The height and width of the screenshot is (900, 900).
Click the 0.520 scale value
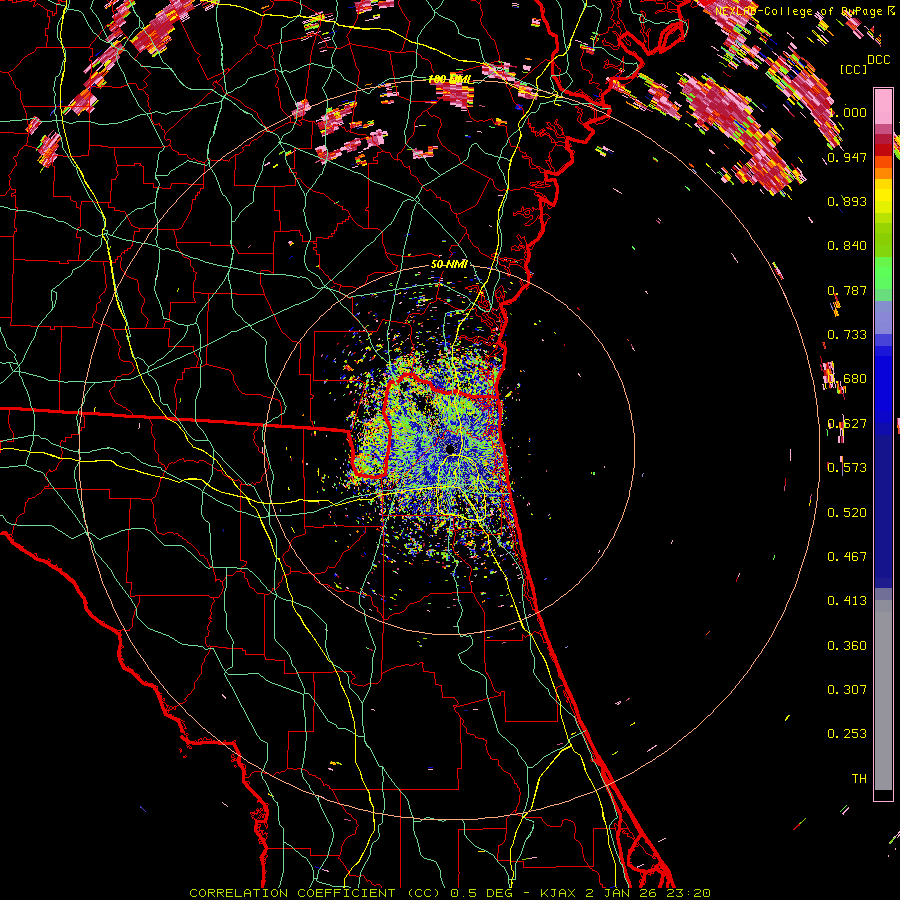tap(847, 513)
